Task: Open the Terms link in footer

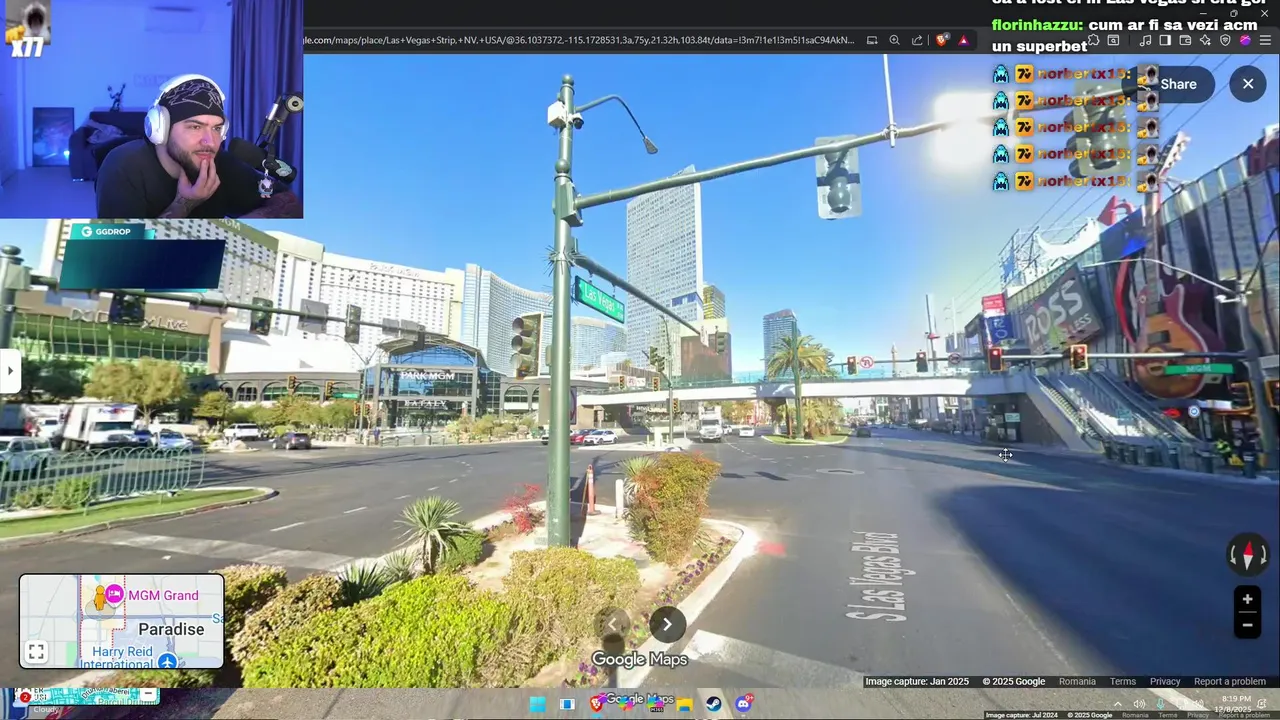Action: pyautogui.click(x=1123, y=682)
